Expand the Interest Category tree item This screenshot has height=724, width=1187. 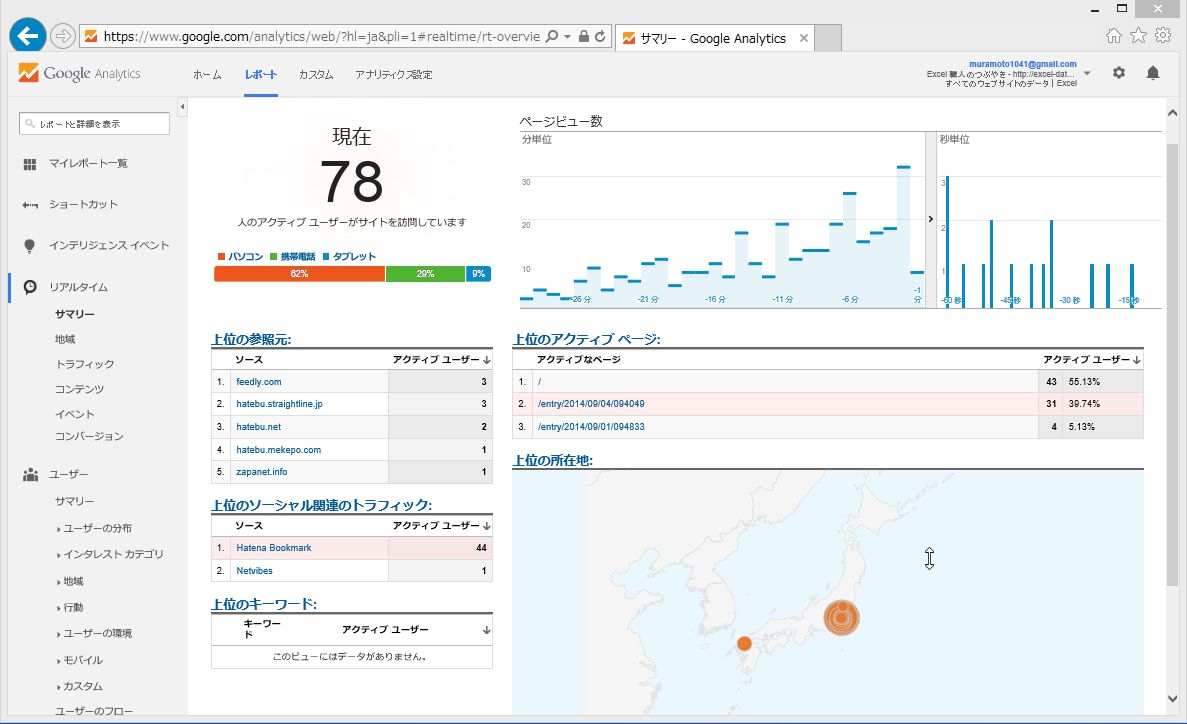(59, 555)
